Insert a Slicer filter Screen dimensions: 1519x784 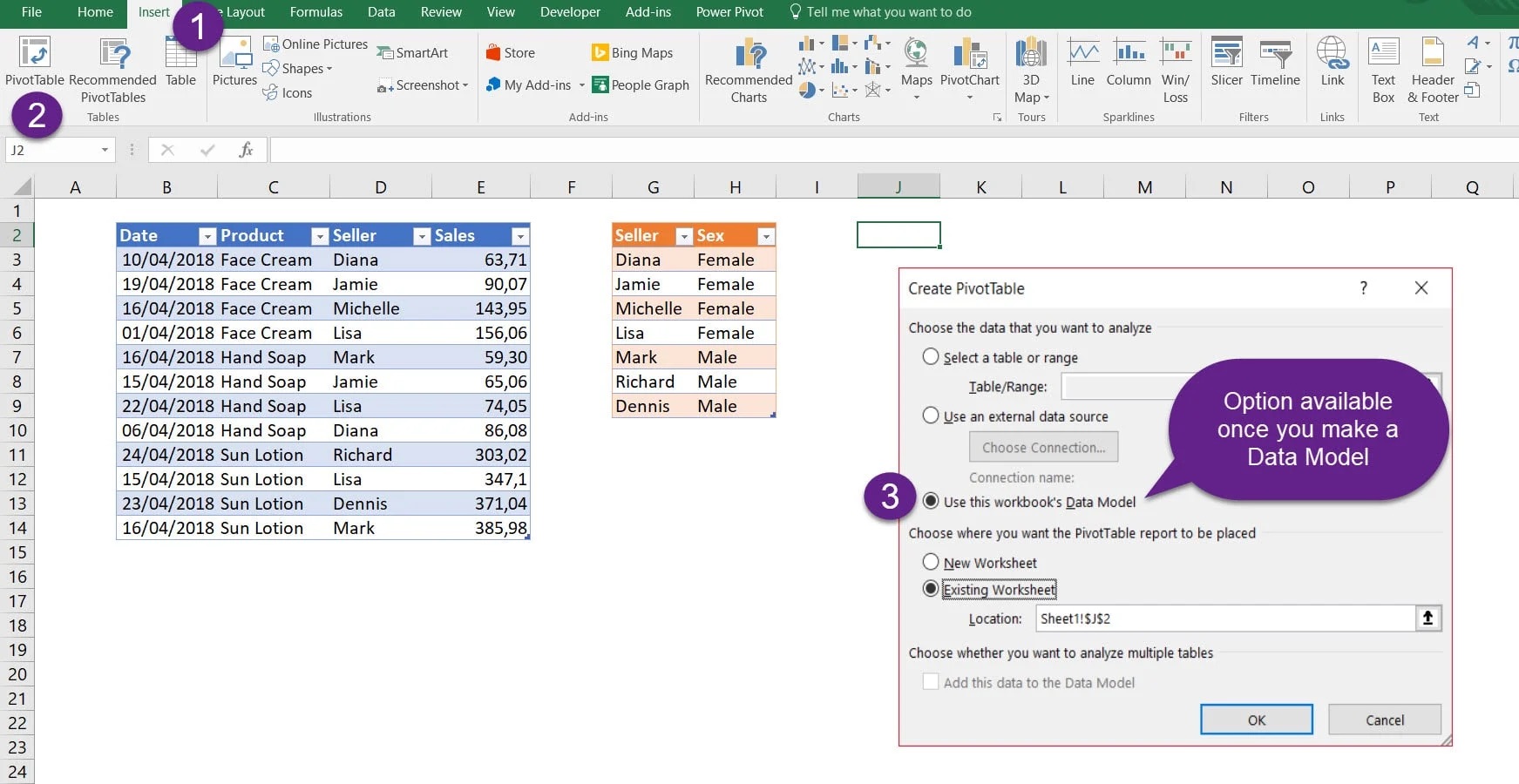point(1226,62)
